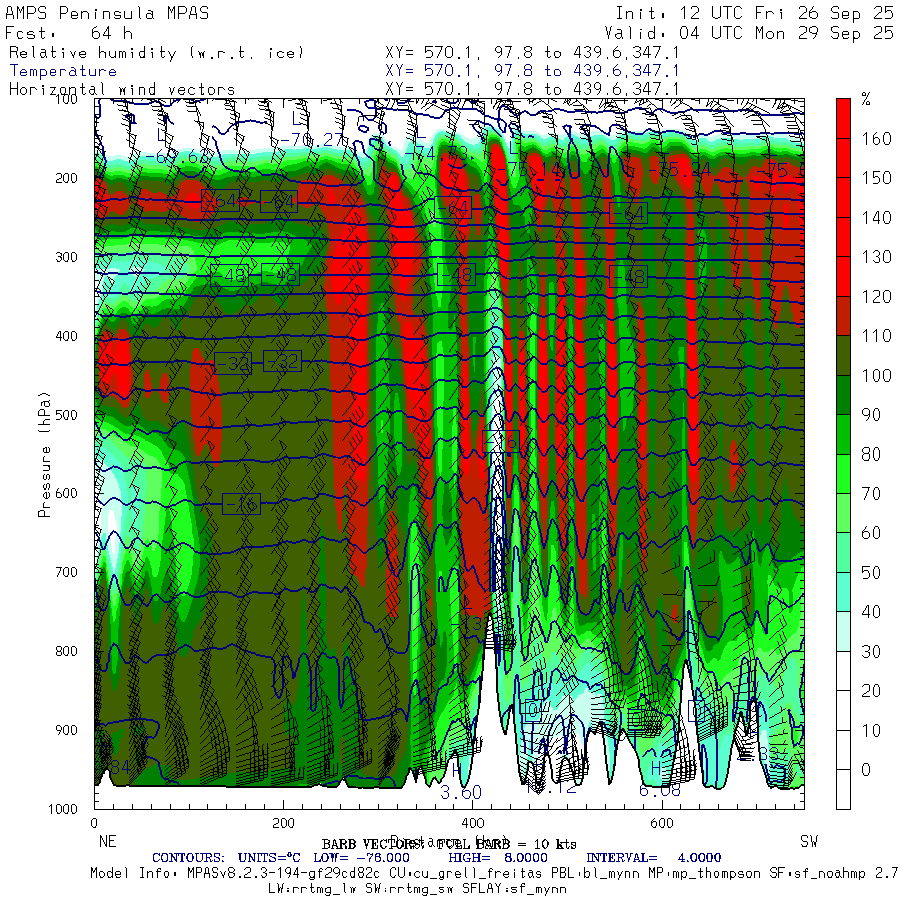Click the 'Pressure (hPa)' axis title
This screenshot has height=900, width=900.
tap(44, 454)
